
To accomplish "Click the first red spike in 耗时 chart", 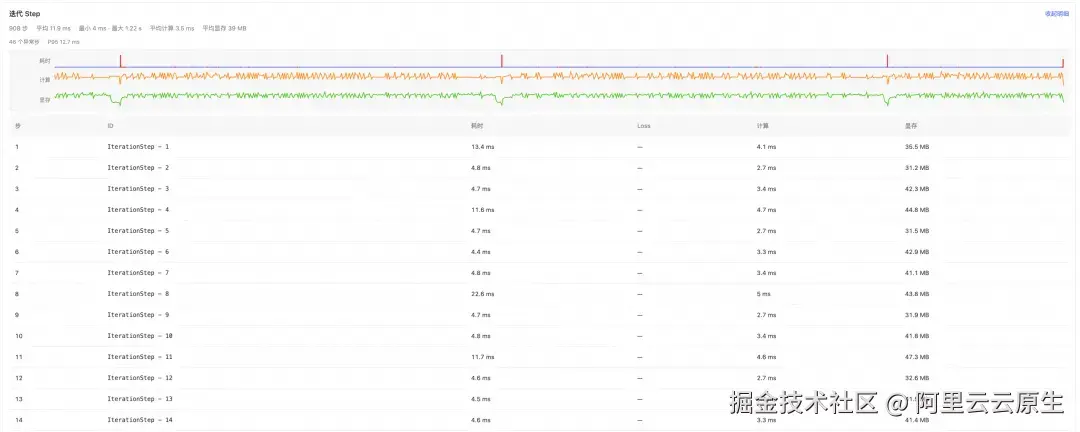I will [121, 61].
